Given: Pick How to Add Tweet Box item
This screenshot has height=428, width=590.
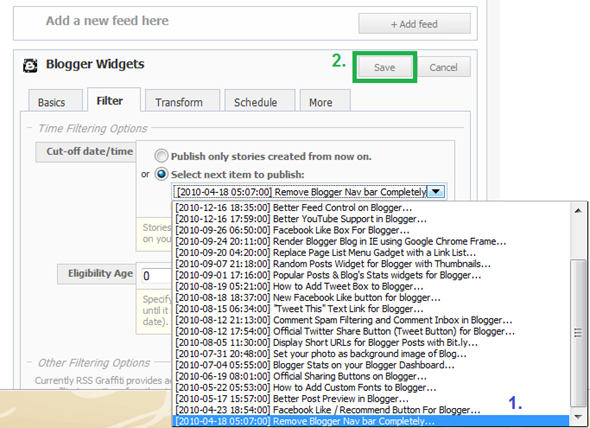Looking at the screenshot, I should [371, 286].
